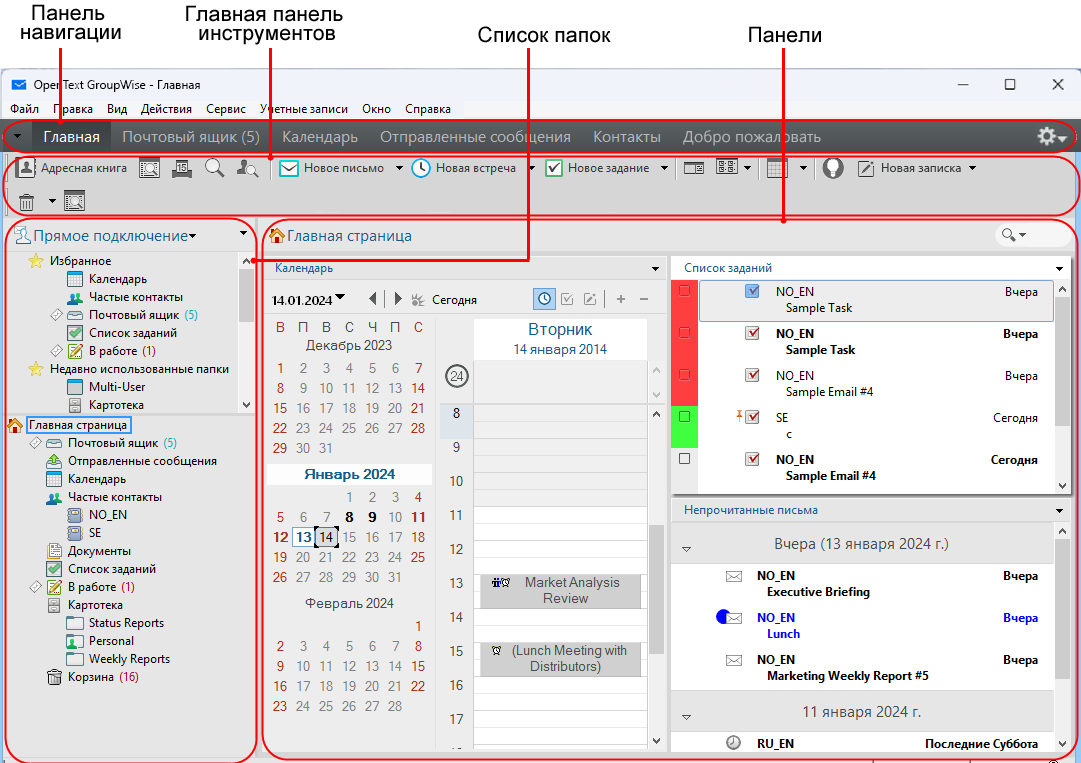The image size is (1081, 763).
Task: Collapse the Вчера (13 января 2024 г.) group
Action: coord(686,549)
